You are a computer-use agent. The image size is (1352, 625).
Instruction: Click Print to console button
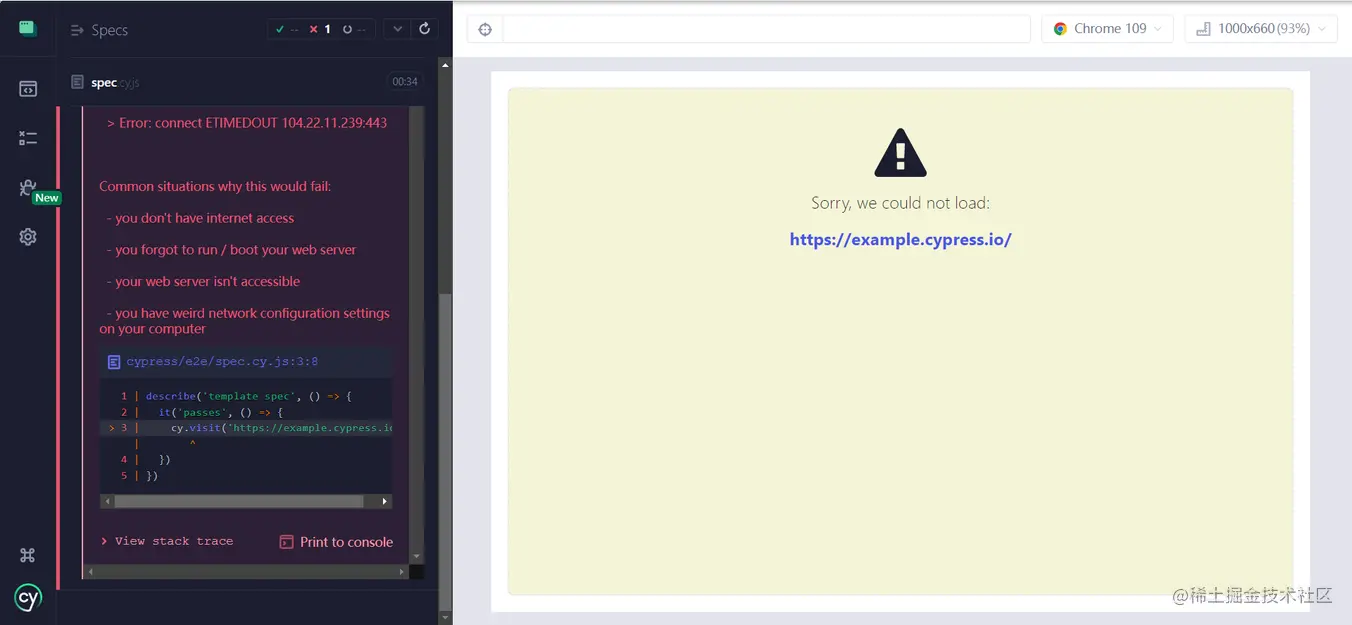click(336, 542)
